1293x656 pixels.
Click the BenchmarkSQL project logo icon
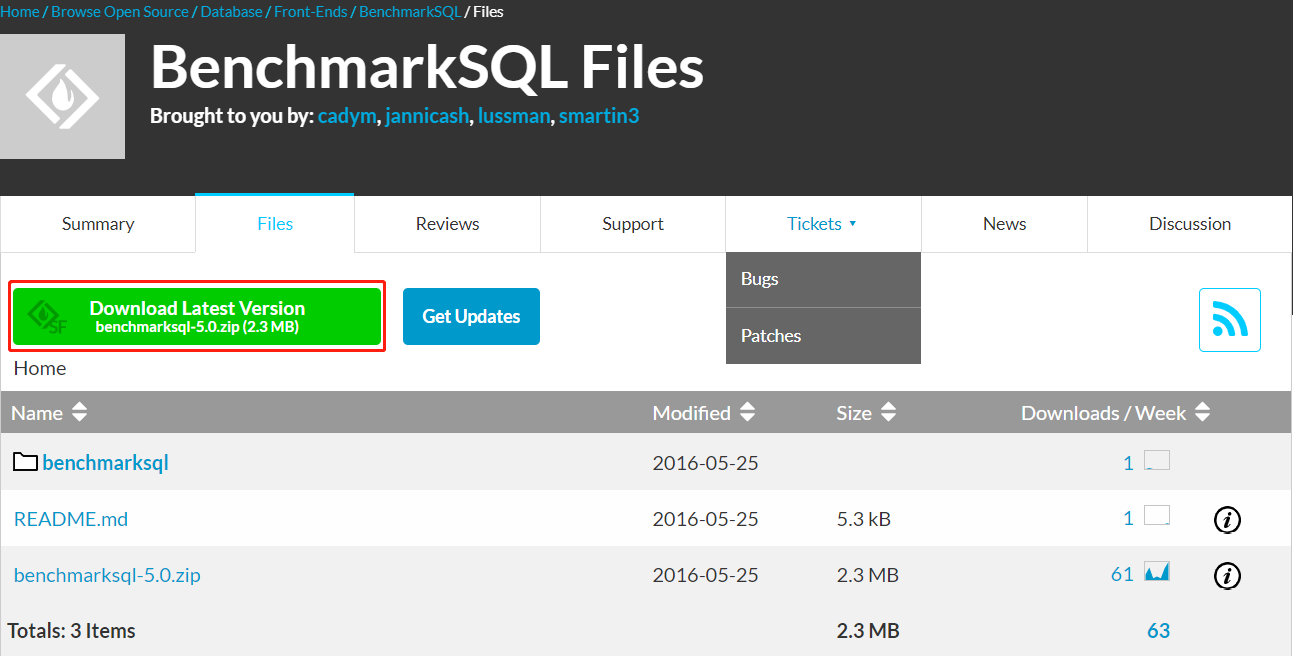pyautogui.click(x=62, y=96)
